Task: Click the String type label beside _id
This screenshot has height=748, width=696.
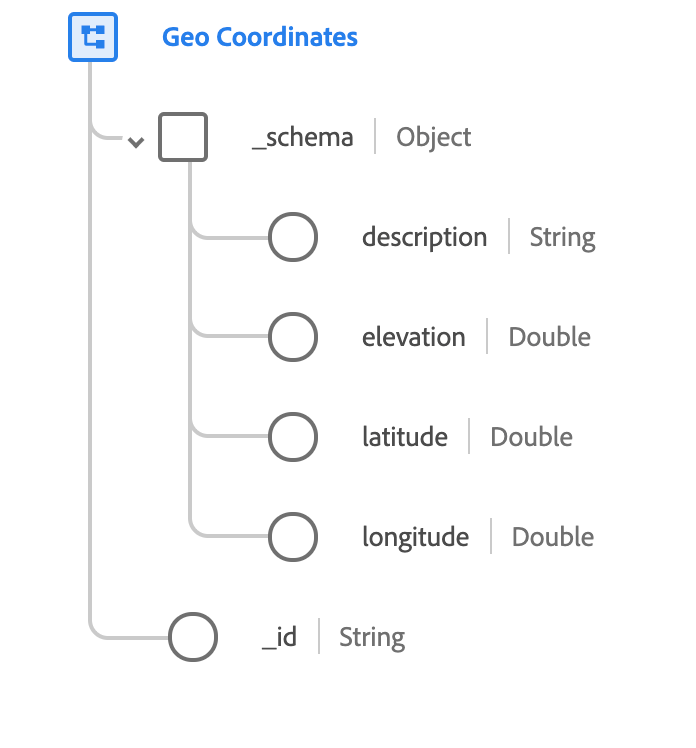Action: coord(372,637)
